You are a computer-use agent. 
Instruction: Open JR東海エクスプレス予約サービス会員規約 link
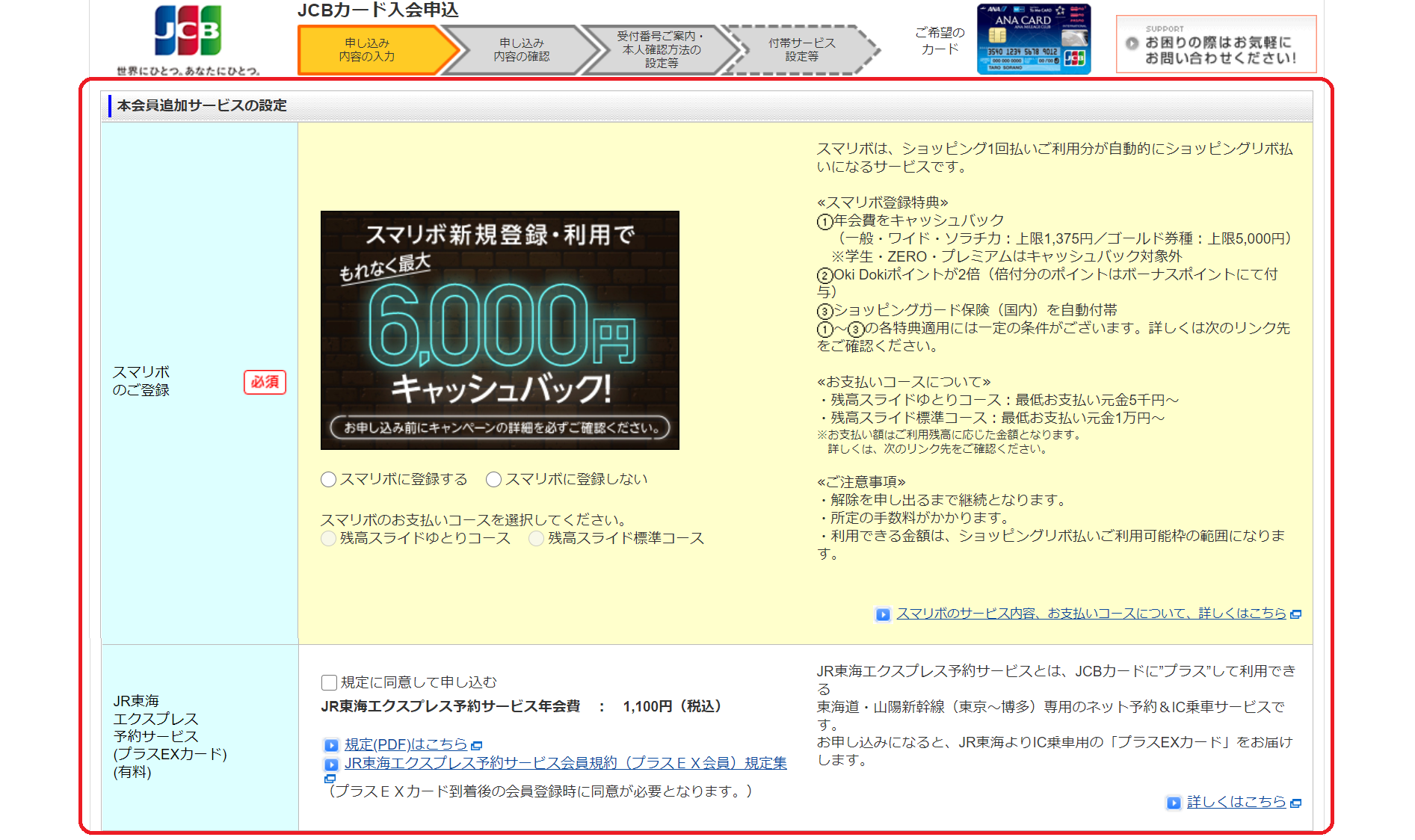coord(566,763)
